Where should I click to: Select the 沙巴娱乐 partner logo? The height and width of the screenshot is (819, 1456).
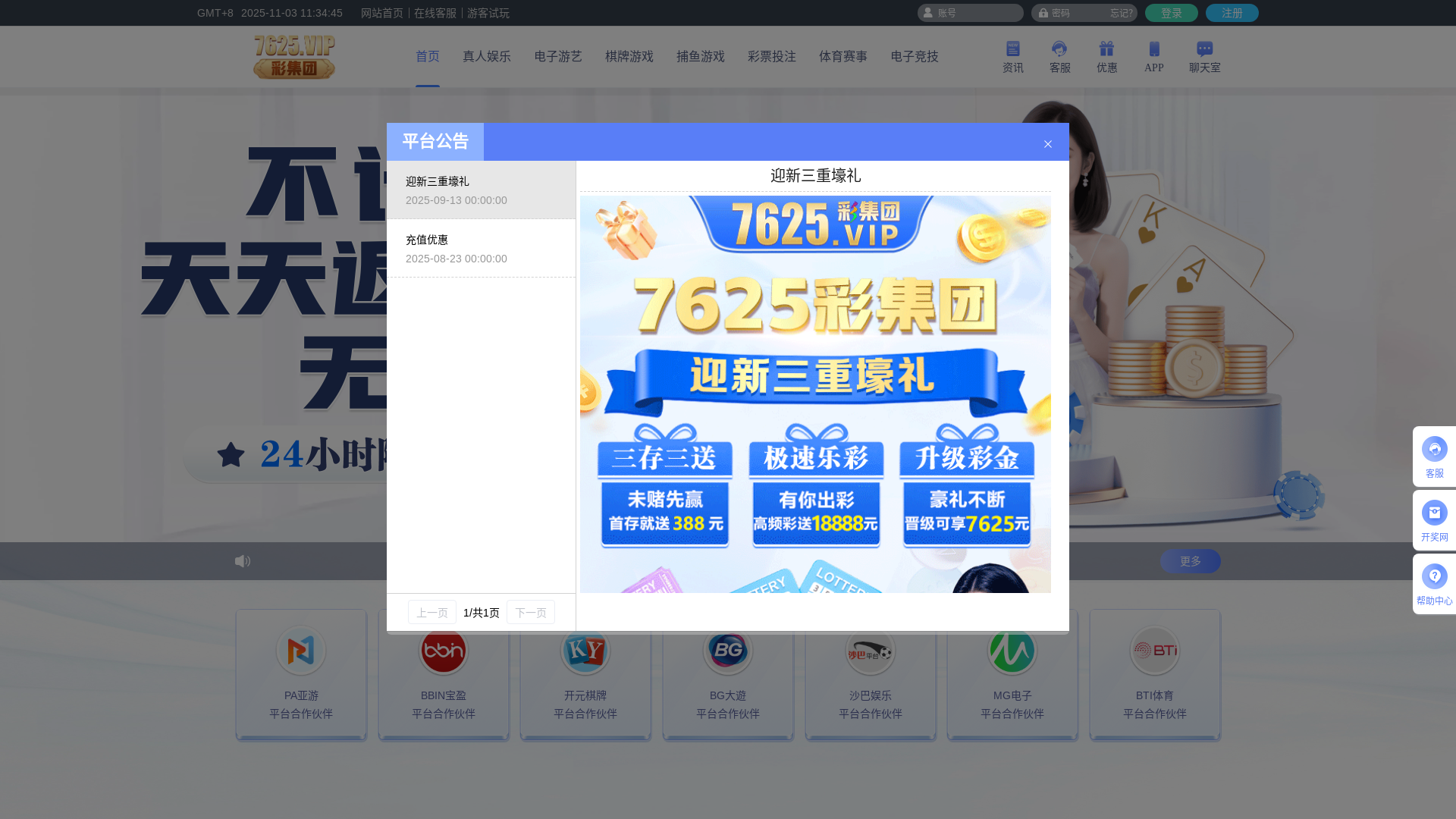pos(871,652)
